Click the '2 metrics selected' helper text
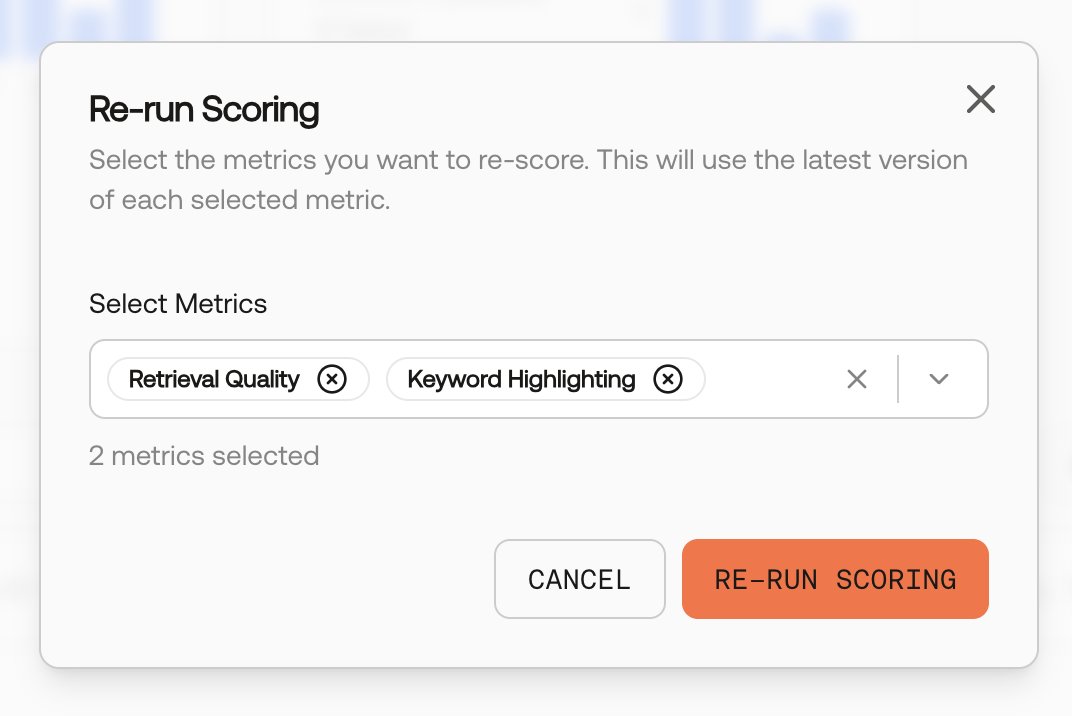The image size is (1072, 716). click(204, 455)
